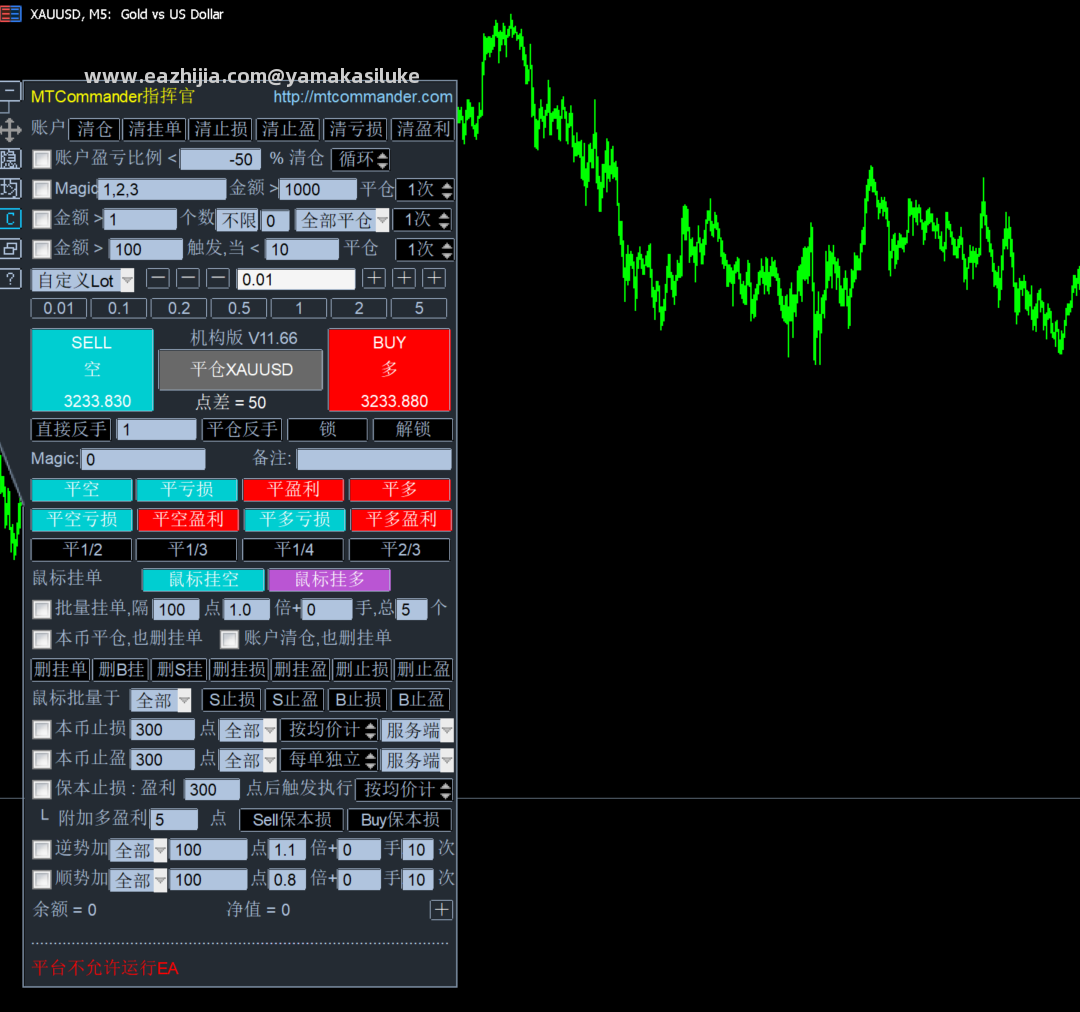Open help via the question mark icon

tap(10, 278)
